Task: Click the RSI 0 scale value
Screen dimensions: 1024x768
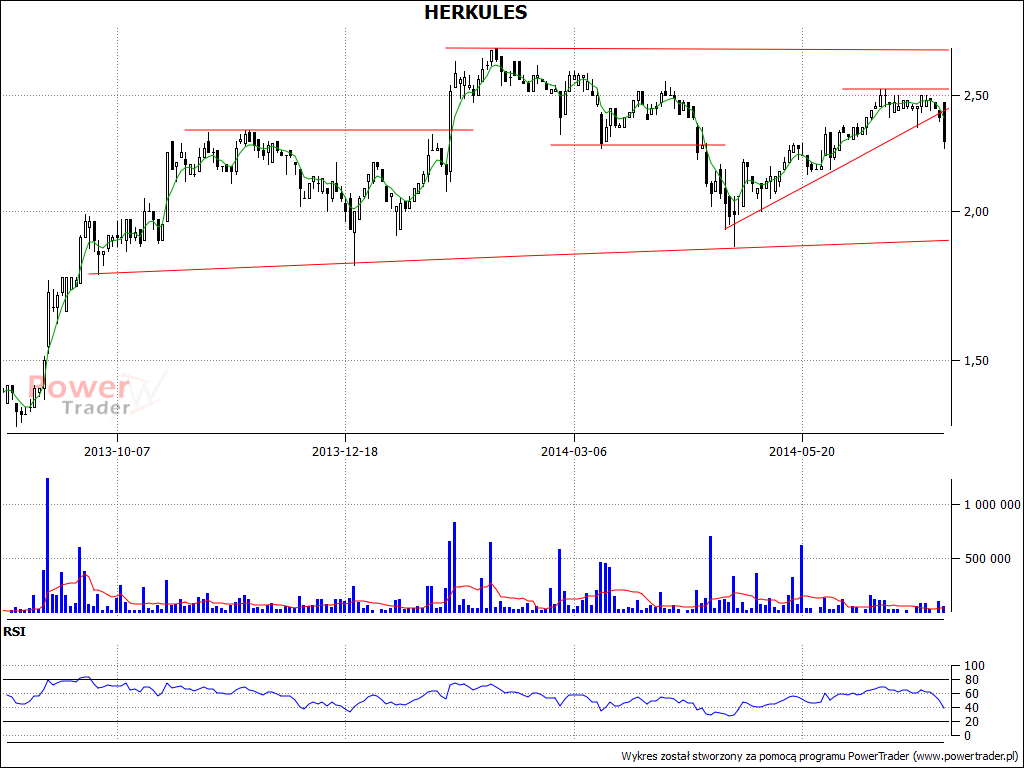Action: pyautogui.click(x=967, y=735)
